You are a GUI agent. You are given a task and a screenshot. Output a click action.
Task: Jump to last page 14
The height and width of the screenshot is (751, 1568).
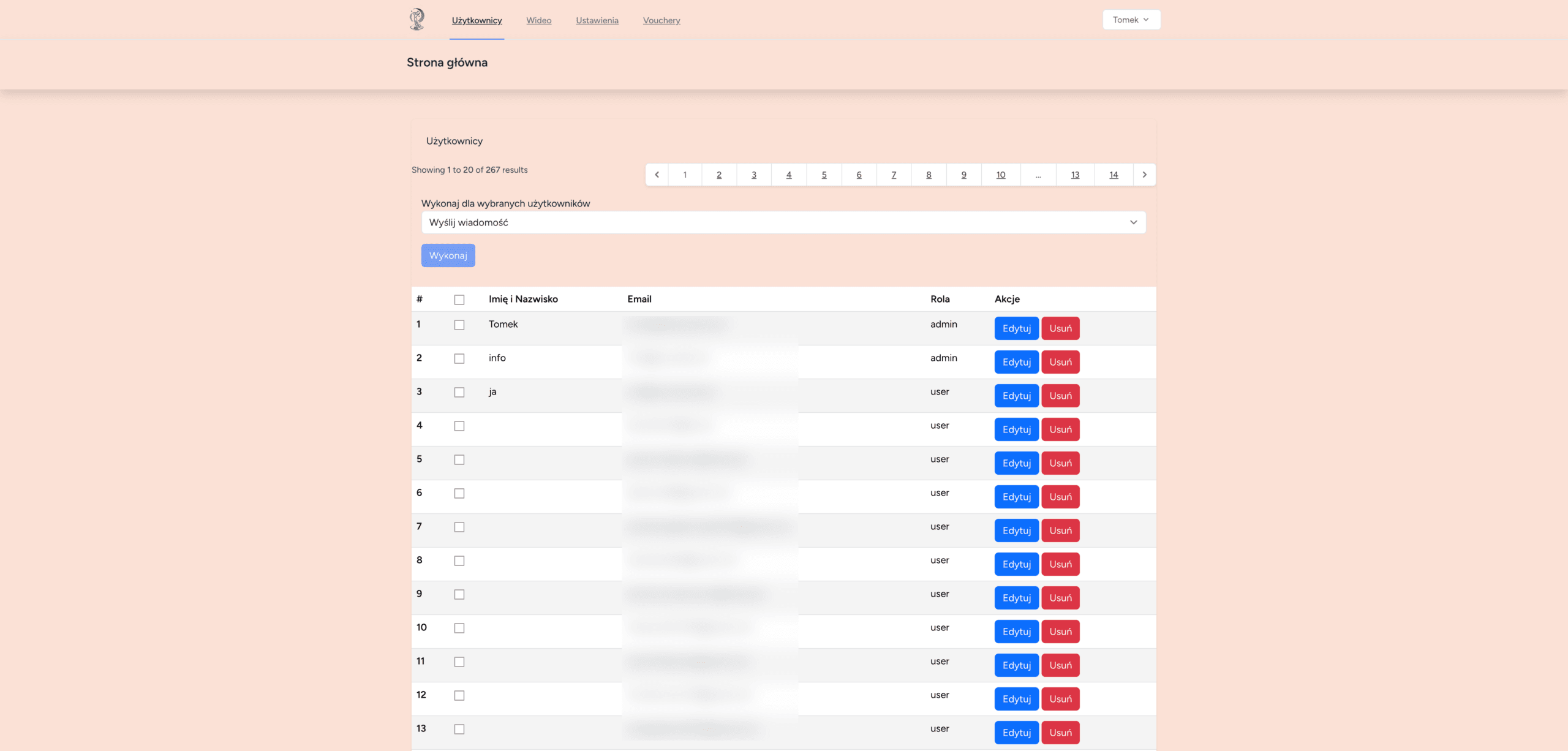[x=1113, y=175]
